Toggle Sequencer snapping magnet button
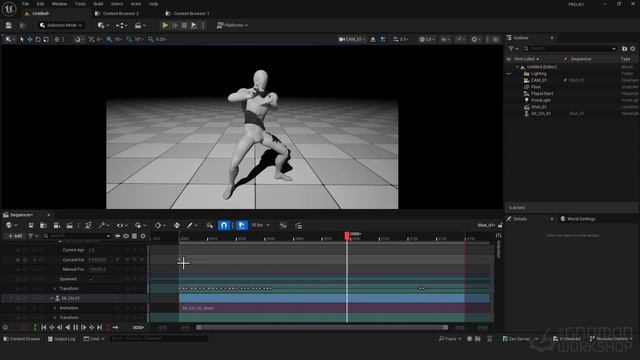 click(224, 225)
